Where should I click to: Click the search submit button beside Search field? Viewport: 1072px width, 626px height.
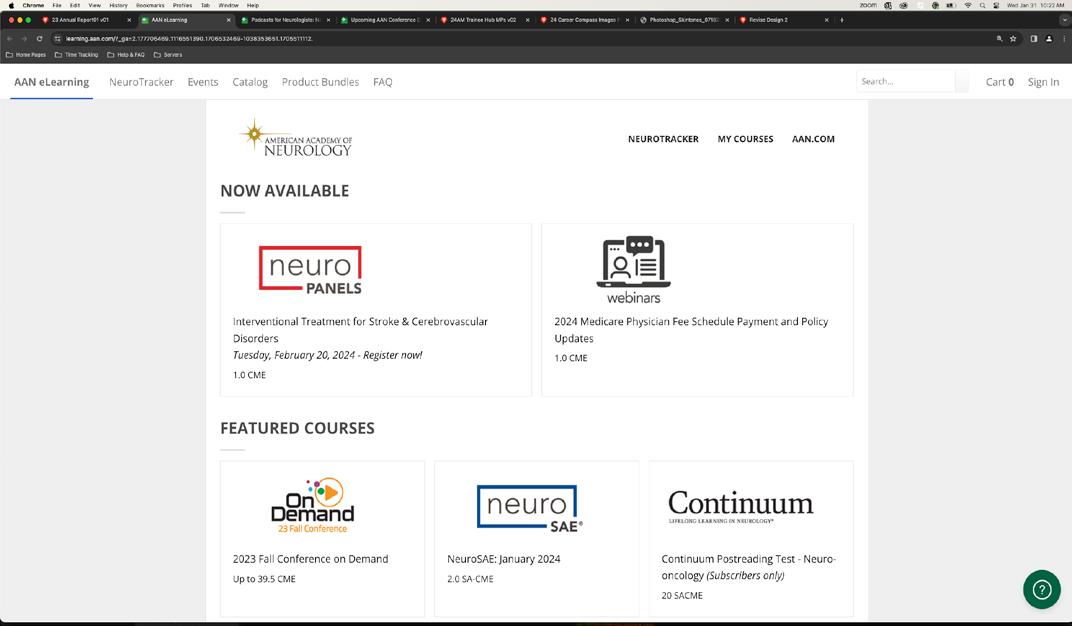pyautogui.click(x=962, y=81)
